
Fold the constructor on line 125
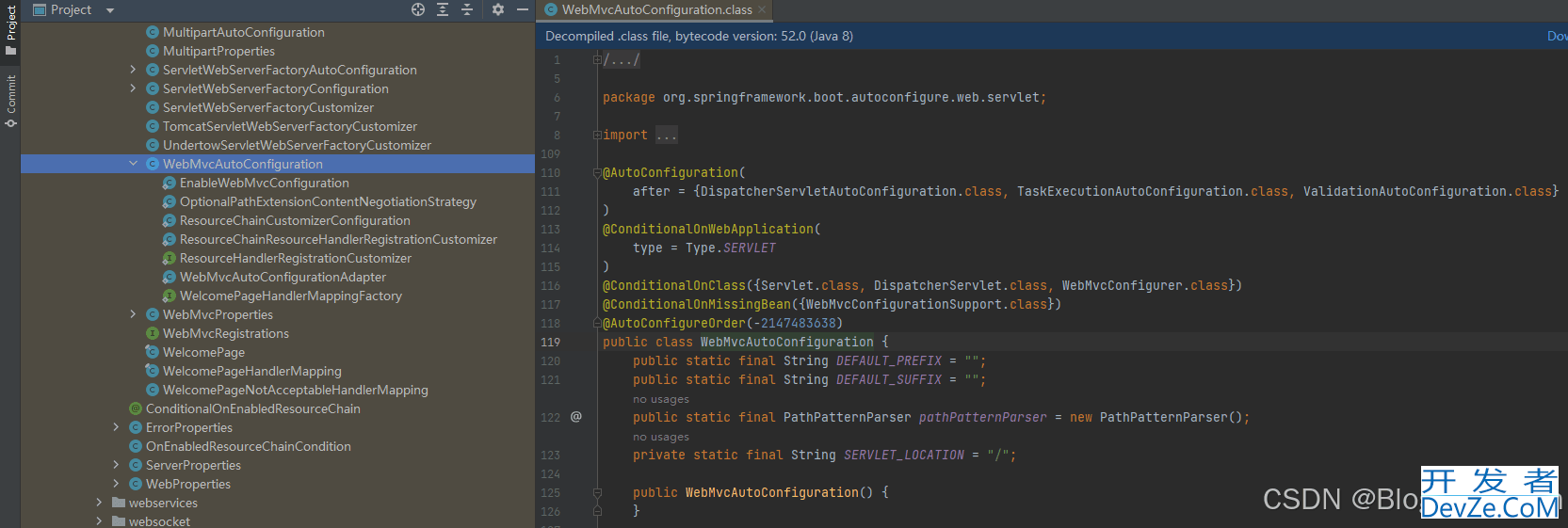pos(597,492)
